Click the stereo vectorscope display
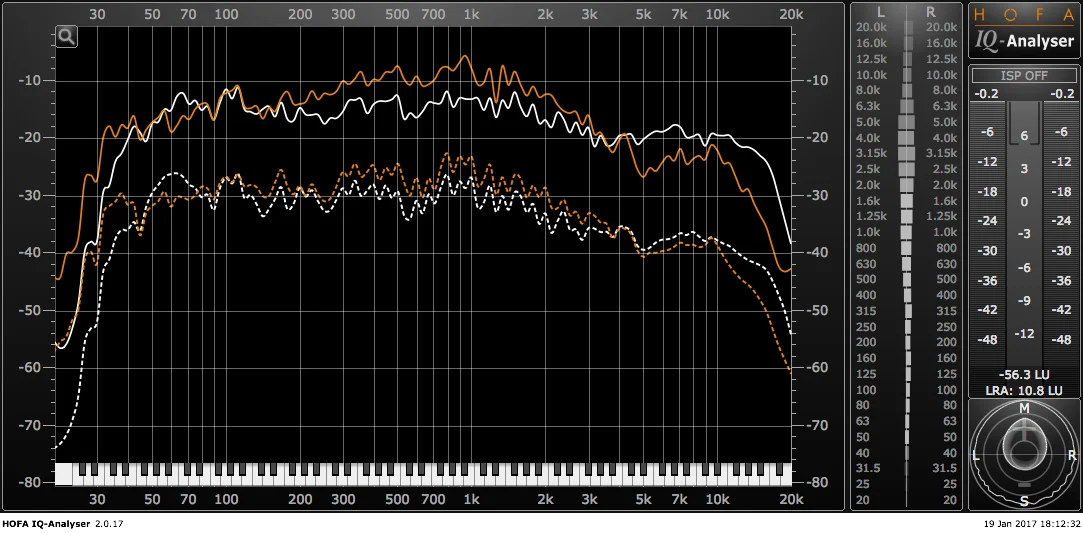 coord(1024,453)
